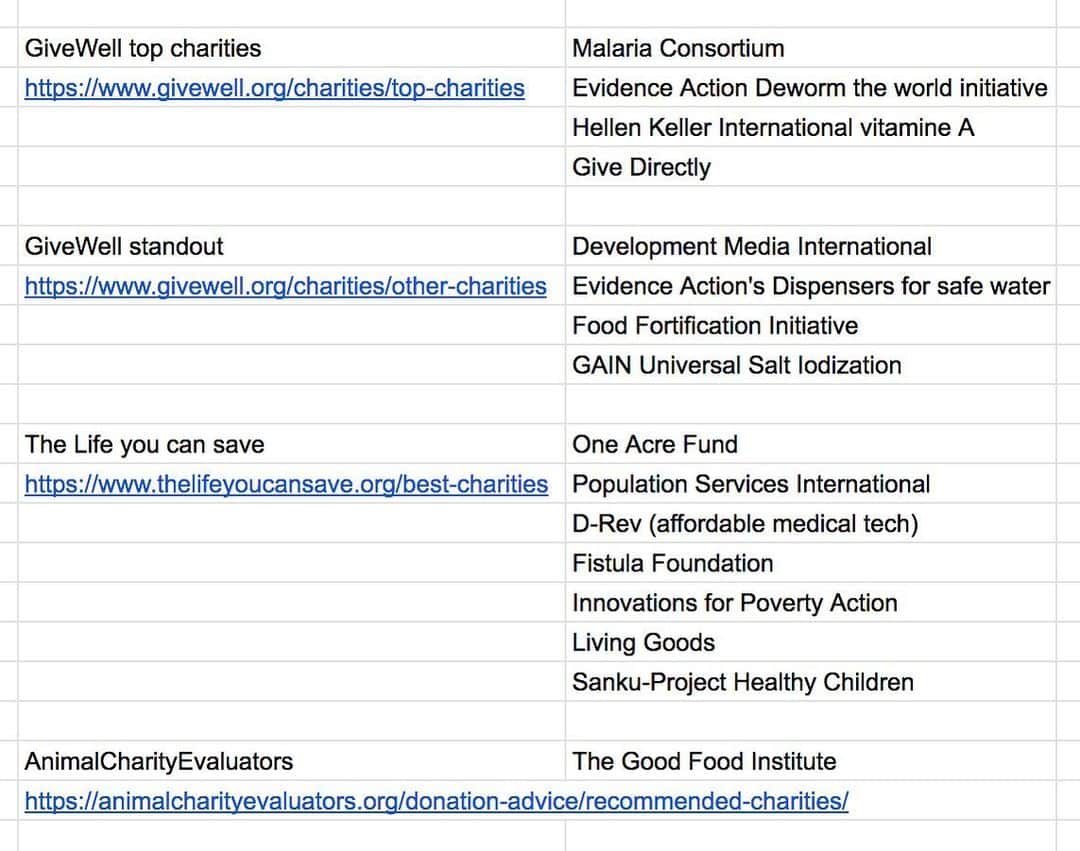Select the 'Malaria Consortium' cell
The image size is (1080, 851).
(811, 48)
